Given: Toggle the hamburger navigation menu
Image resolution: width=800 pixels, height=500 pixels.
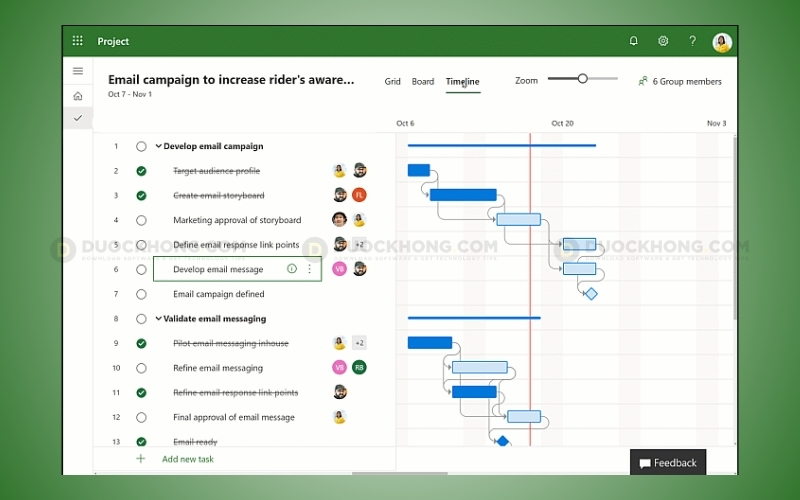Looking at the screenshot, I should tap(78, 71).
